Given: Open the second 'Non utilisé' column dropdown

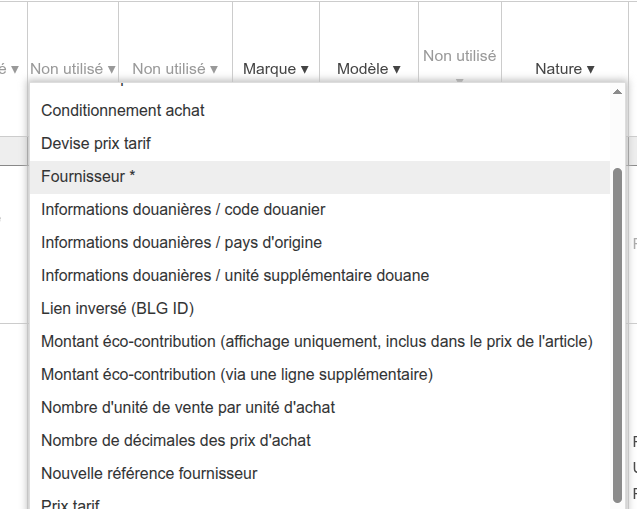Looking at the screenshot, I should (x=175, y=69).
